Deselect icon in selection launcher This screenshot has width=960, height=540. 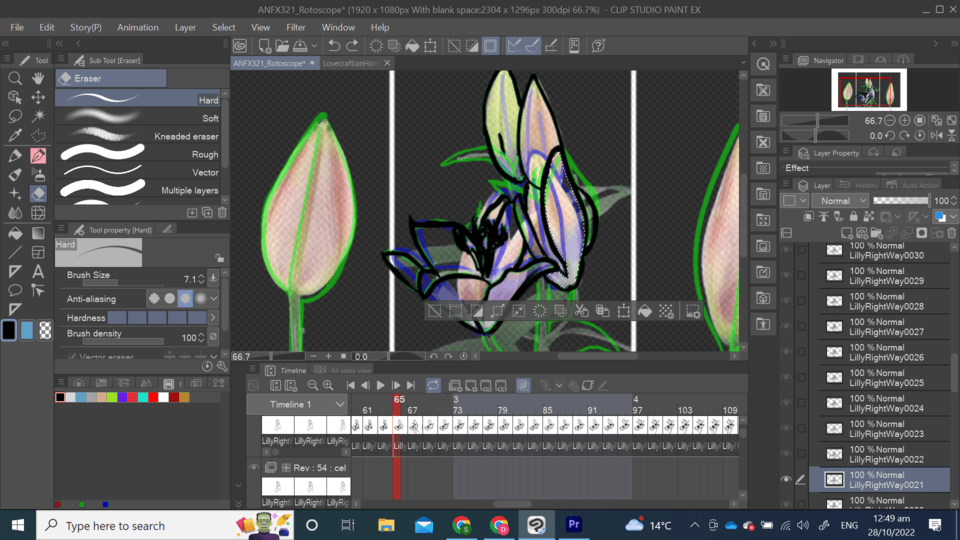[x=435, y=311]
